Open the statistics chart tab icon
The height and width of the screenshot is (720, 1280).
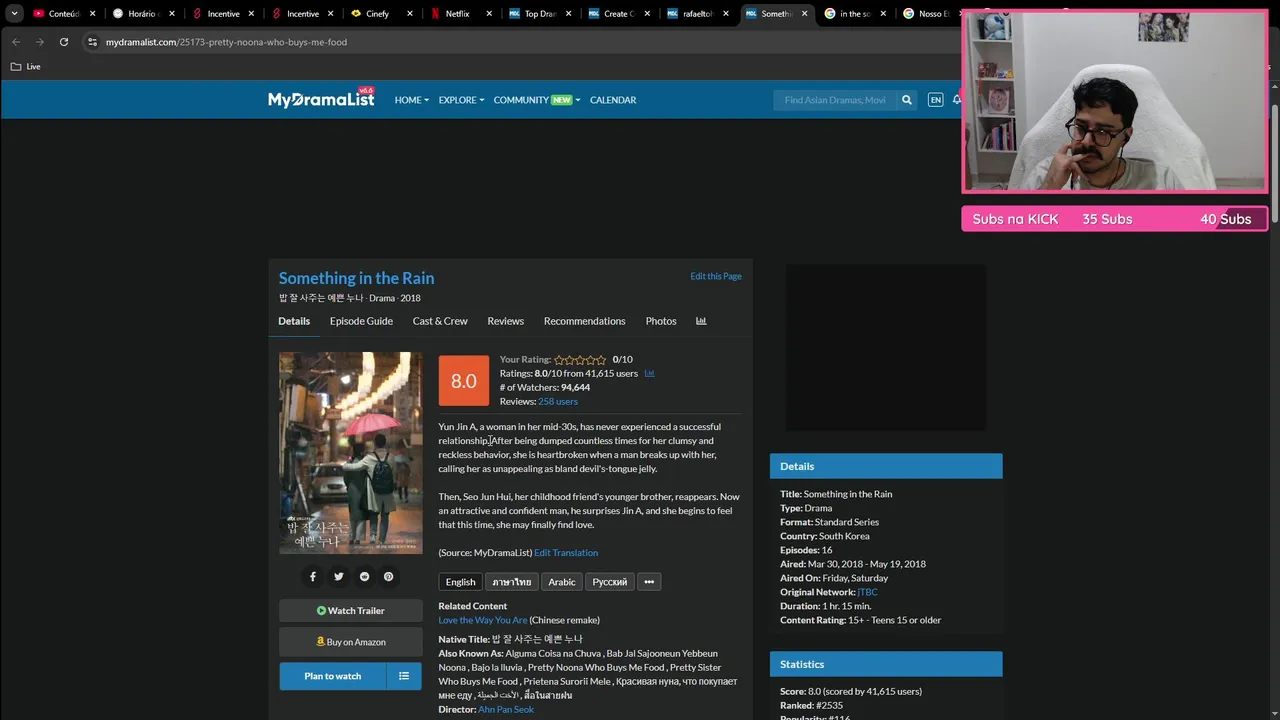[701, 321]
